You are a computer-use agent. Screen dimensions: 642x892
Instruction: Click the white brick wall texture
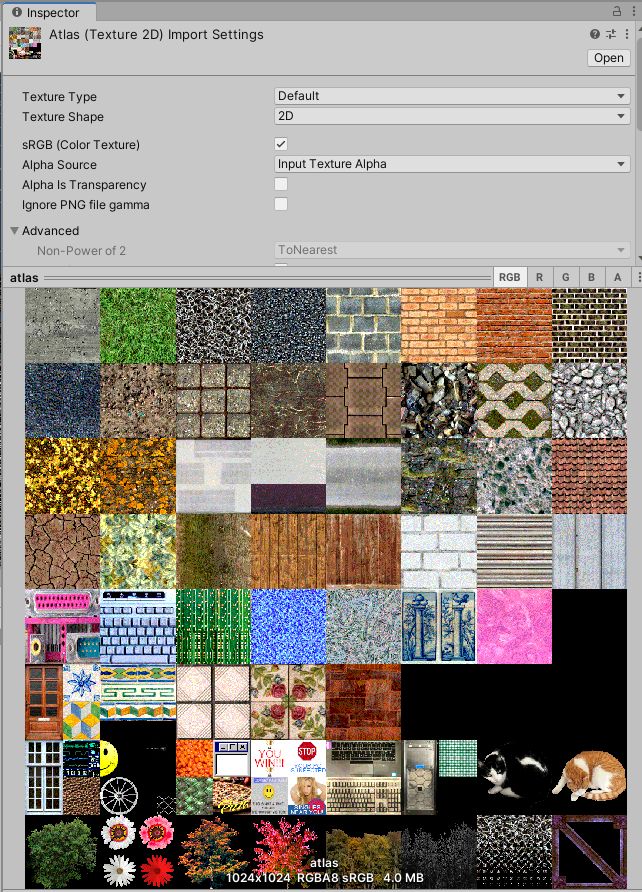[438, 551]
